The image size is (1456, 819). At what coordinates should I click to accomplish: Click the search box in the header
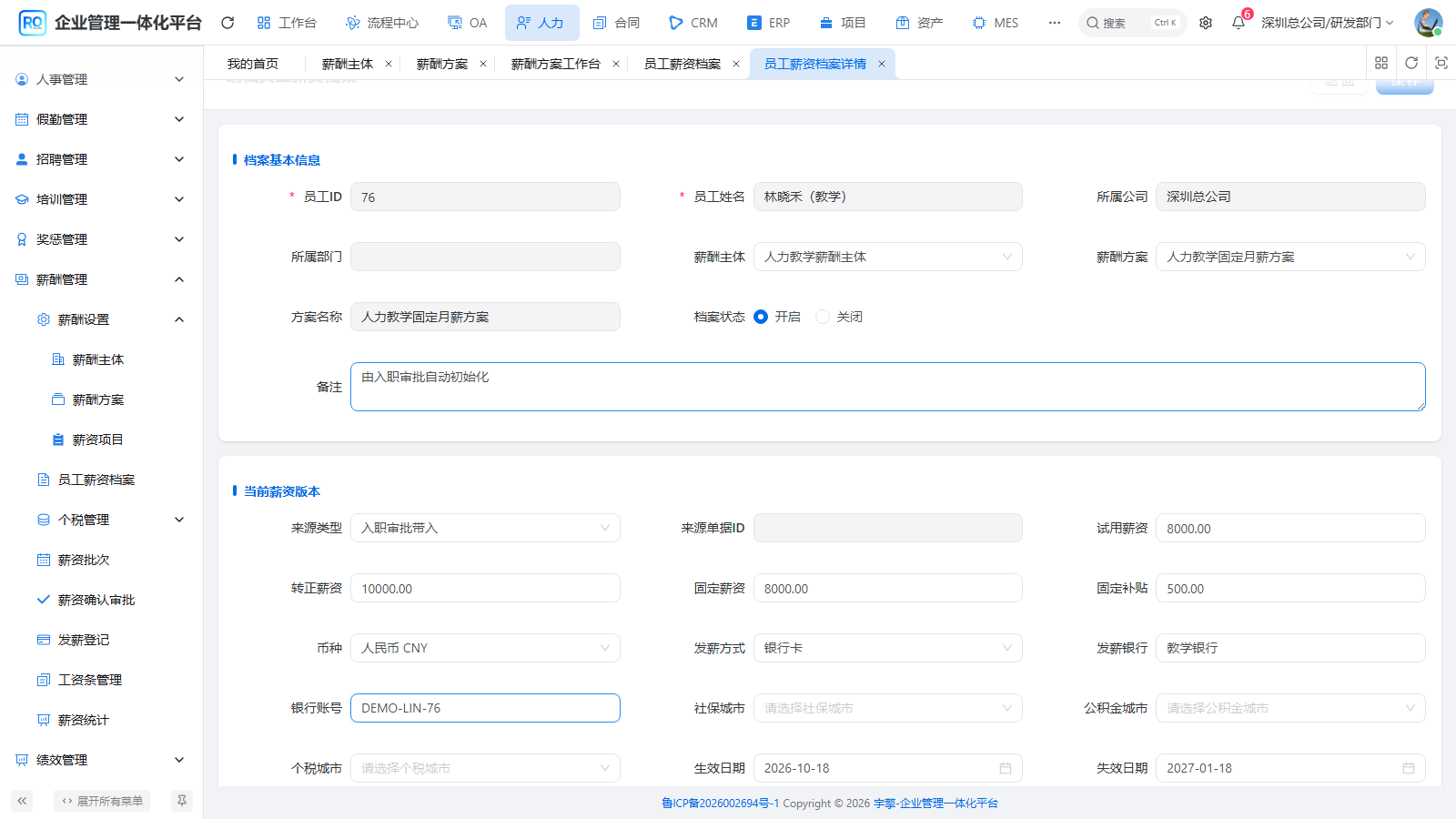click(x=1133, y=23)
